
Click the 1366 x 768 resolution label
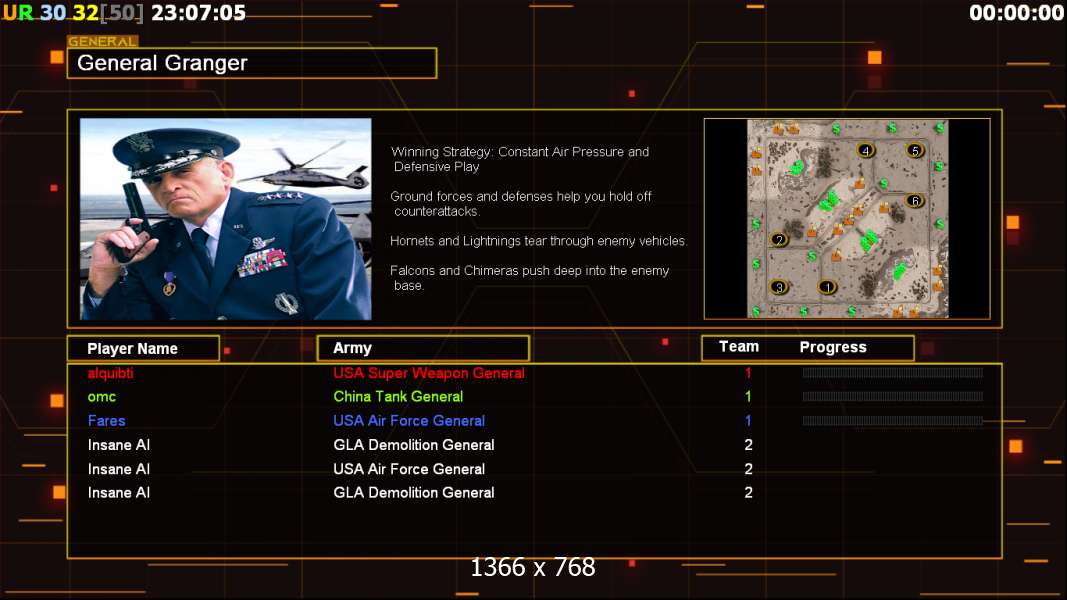pyautogui.click(x=533, y=567)
